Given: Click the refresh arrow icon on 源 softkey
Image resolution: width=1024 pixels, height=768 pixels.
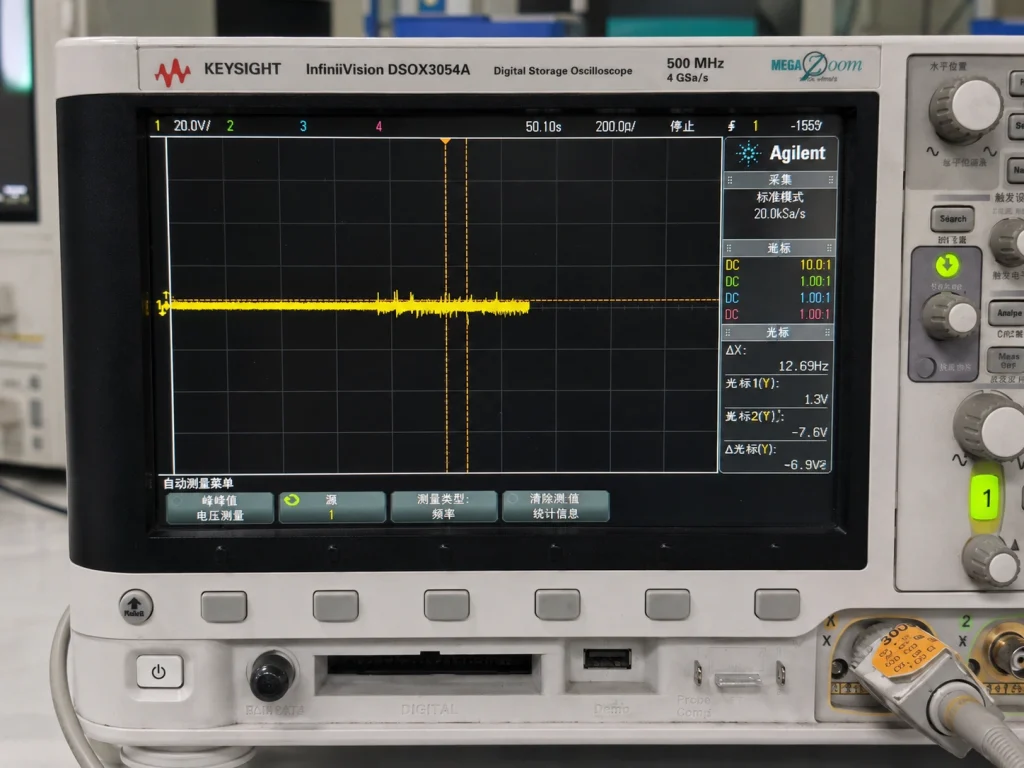Looking at the screenshot, I should click(292, 500).
